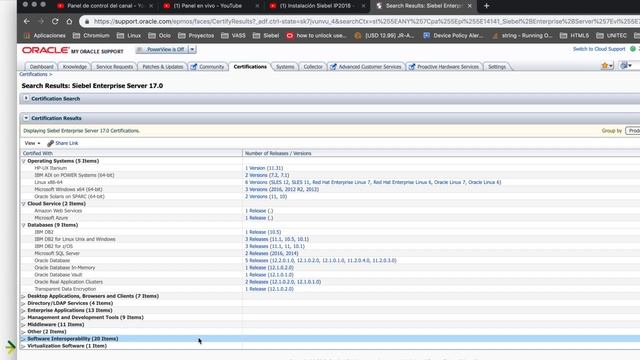
Task: Collapse the Operating Systems group
Action: (x=24, y=161)
